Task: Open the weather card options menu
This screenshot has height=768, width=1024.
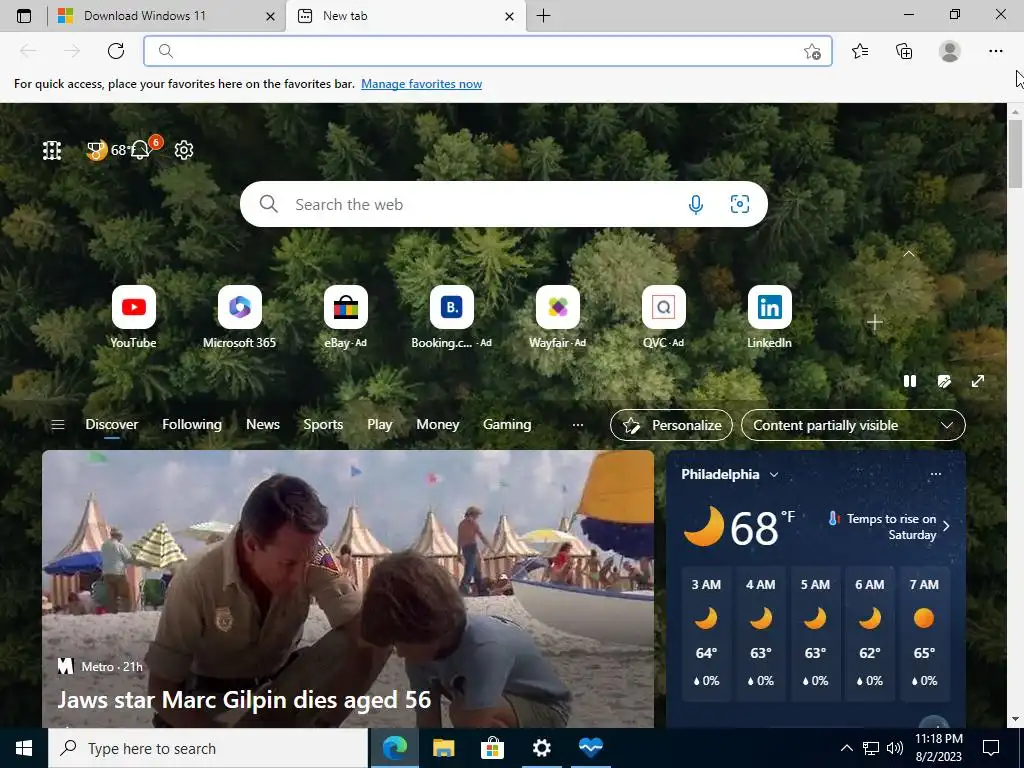Action: point(935,474)
